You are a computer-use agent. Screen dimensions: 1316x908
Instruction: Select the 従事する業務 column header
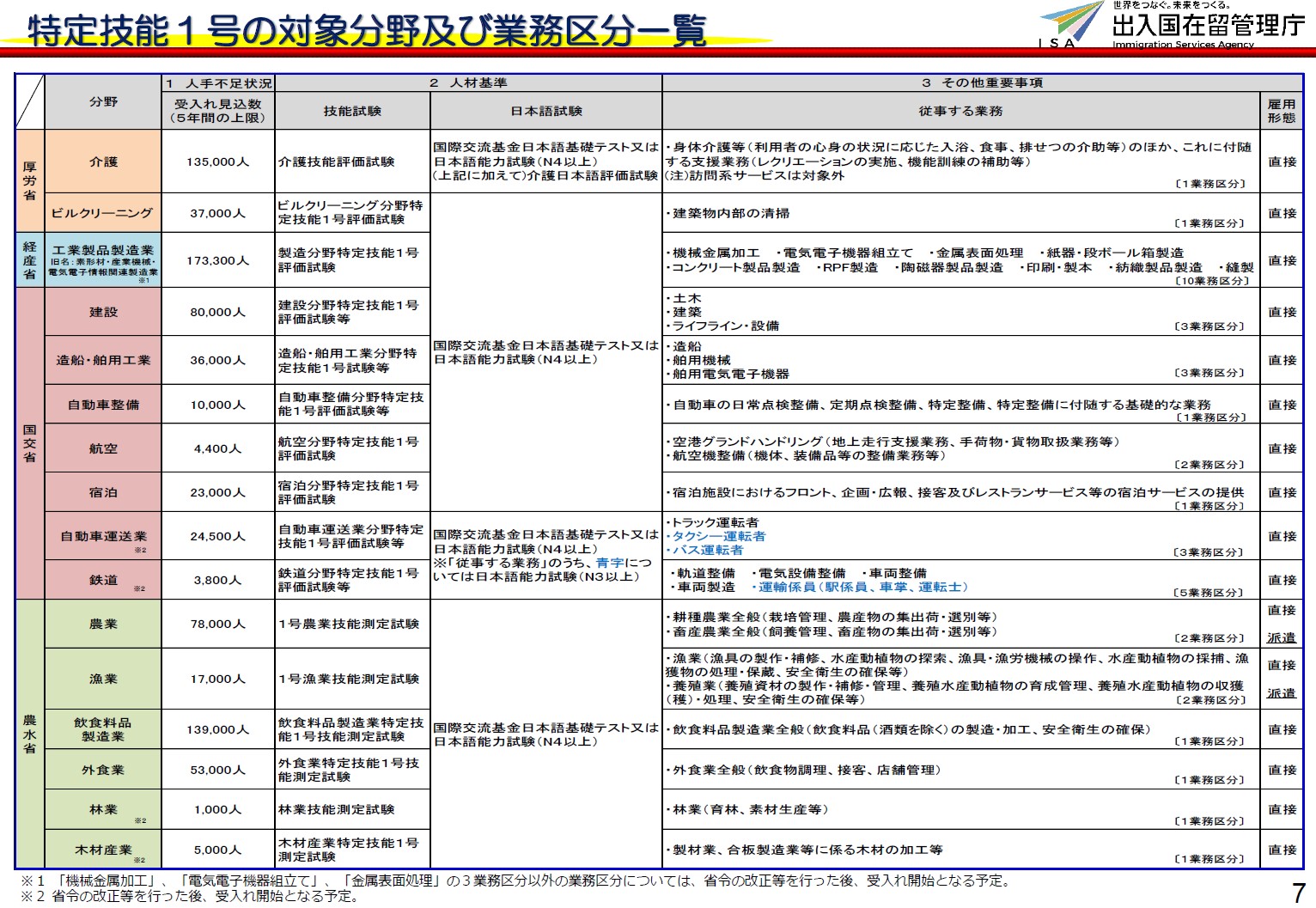(x=960, y=111)
